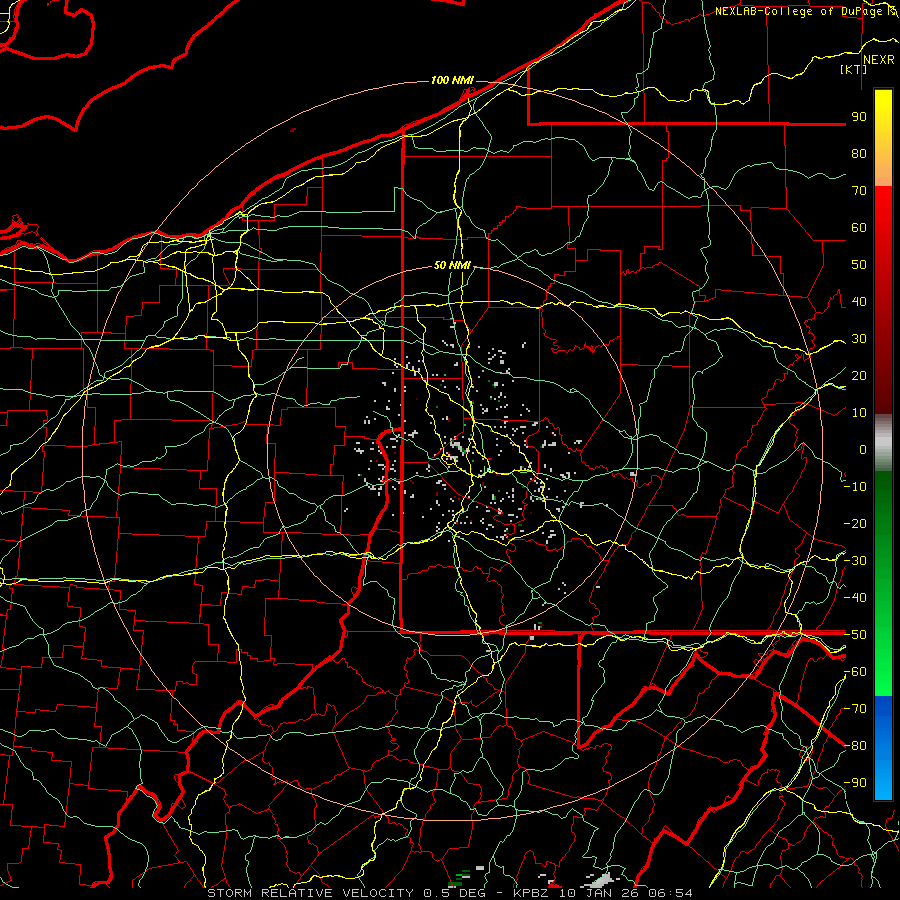Select the -50 value on the velocity scale
This screenshot has height=900, width=900.
point(855,635)
